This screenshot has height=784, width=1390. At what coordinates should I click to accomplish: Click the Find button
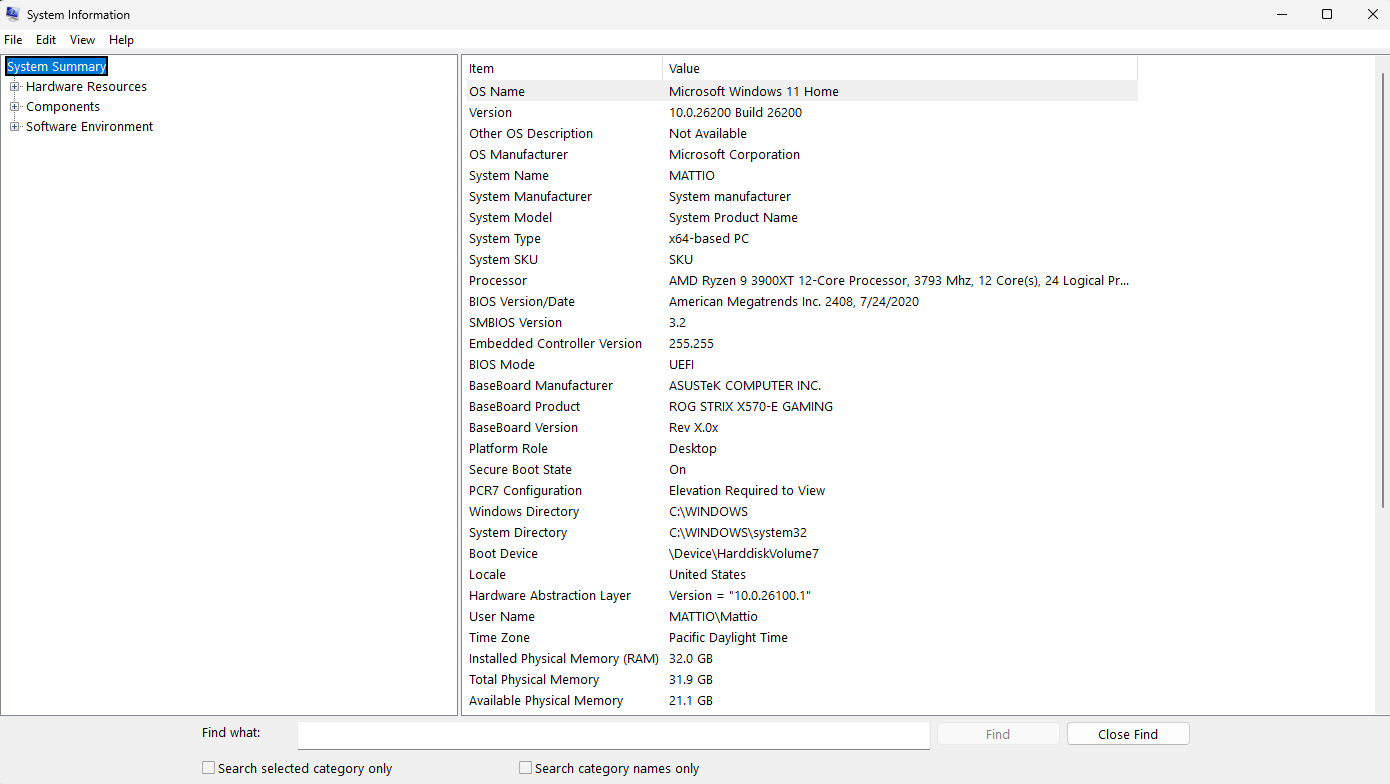tap(998, 734)
